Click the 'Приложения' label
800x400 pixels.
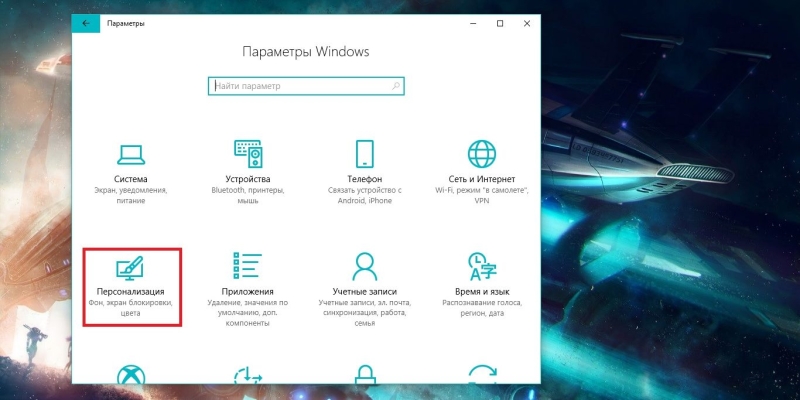tap(247, 292)
